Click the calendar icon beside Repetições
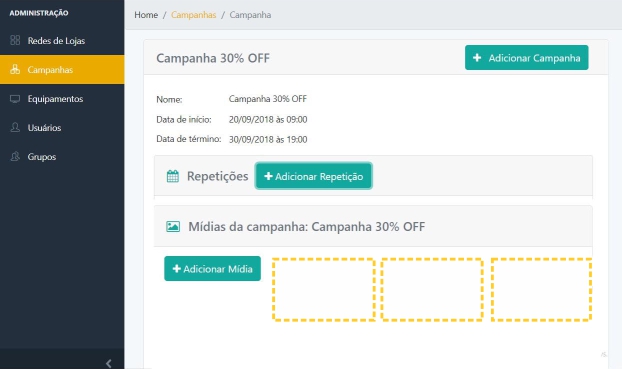 click(173, 176)
